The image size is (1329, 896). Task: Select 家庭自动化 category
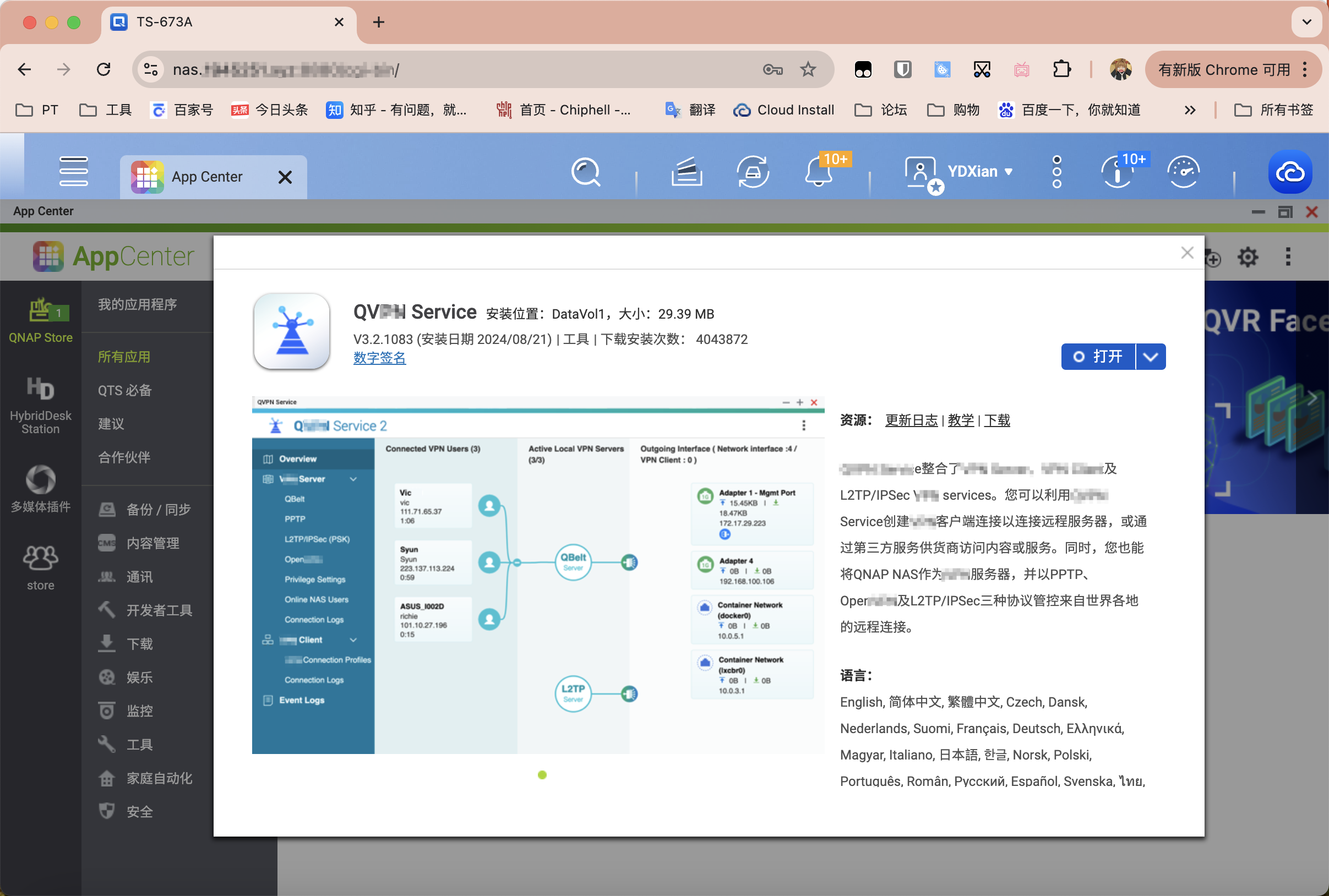pyautogui.click(x=145, y=778)
